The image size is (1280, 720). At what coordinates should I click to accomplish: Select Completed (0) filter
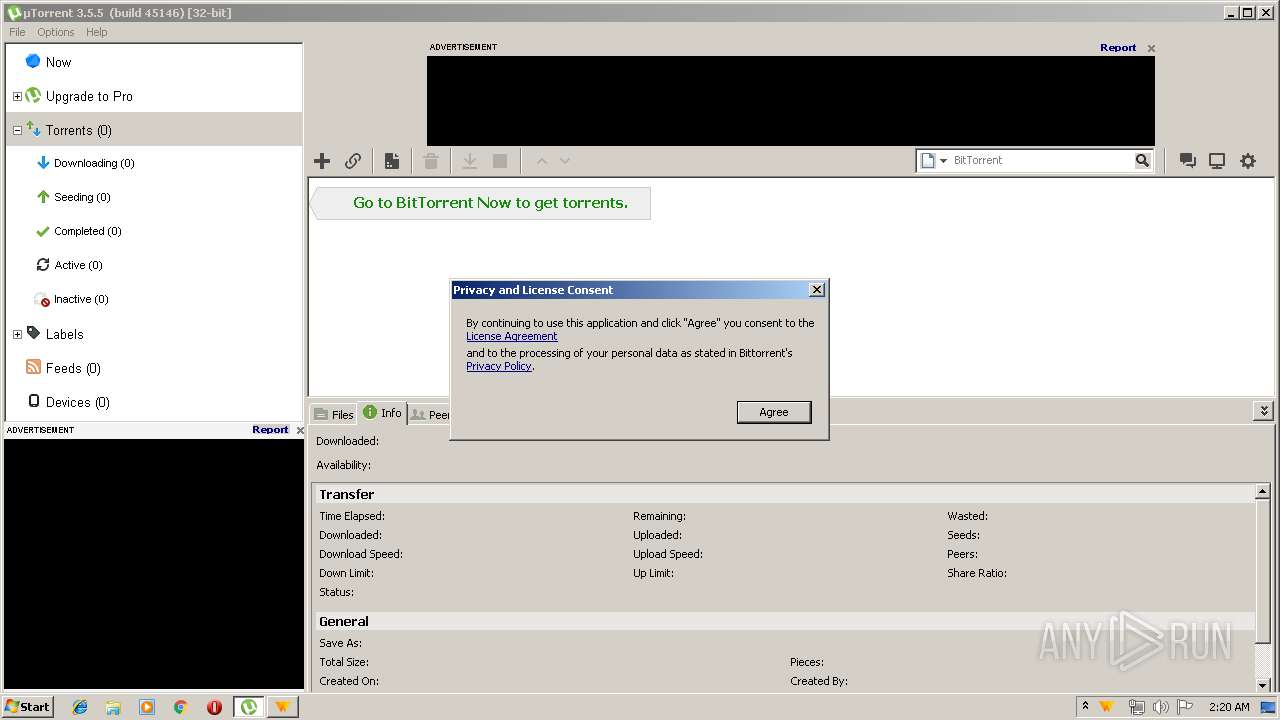pos(154,231)
